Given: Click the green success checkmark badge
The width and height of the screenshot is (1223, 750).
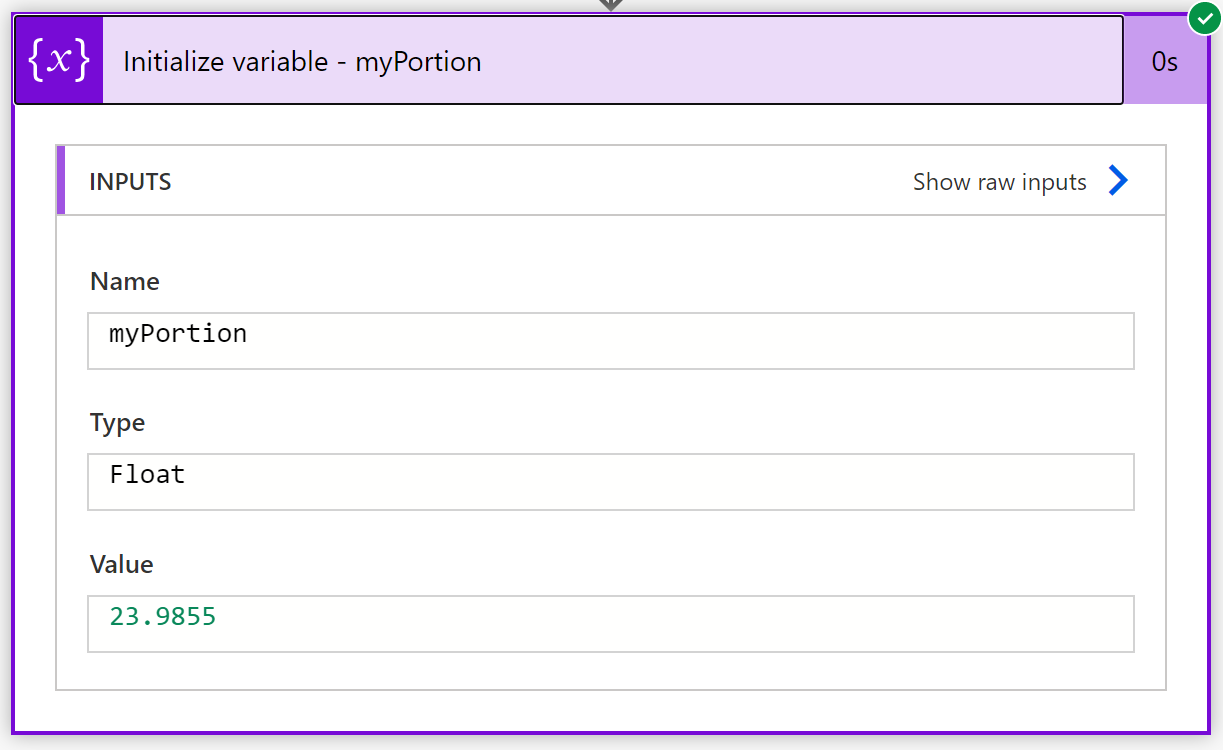Looking at the screenshot, I should click(x=1204, y=18).
